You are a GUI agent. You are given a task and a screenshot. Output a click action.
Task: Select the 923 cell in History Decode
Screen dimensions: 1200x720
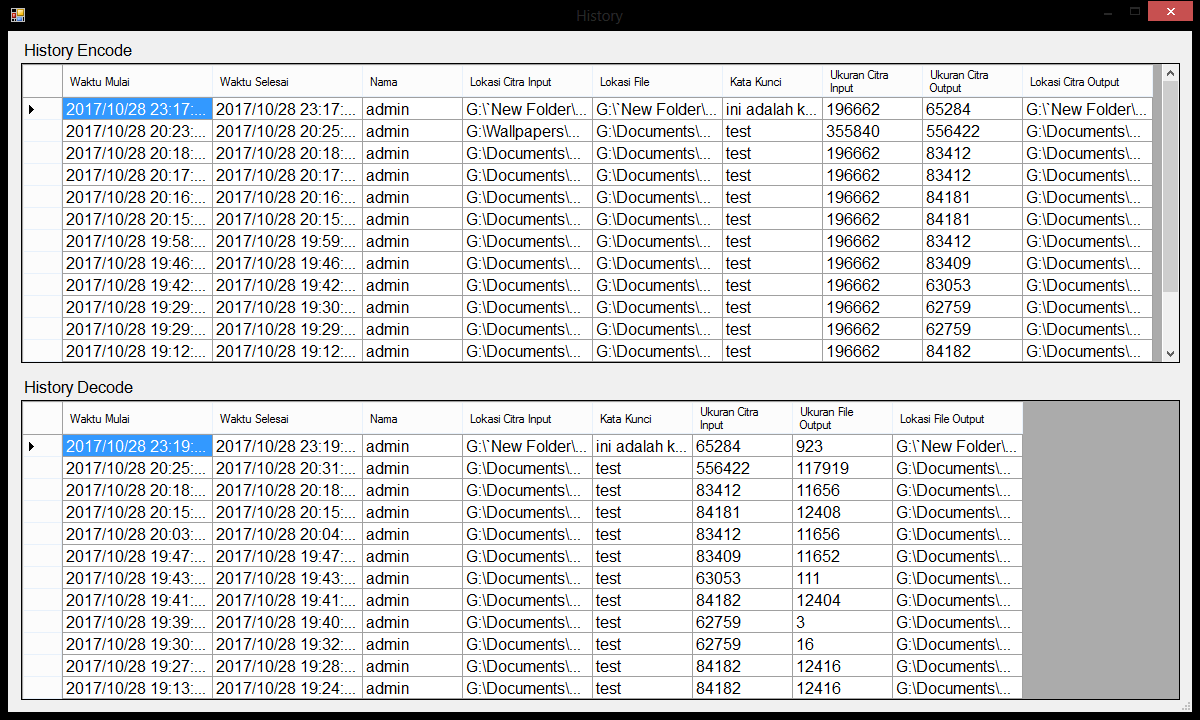tap(842, 447)
